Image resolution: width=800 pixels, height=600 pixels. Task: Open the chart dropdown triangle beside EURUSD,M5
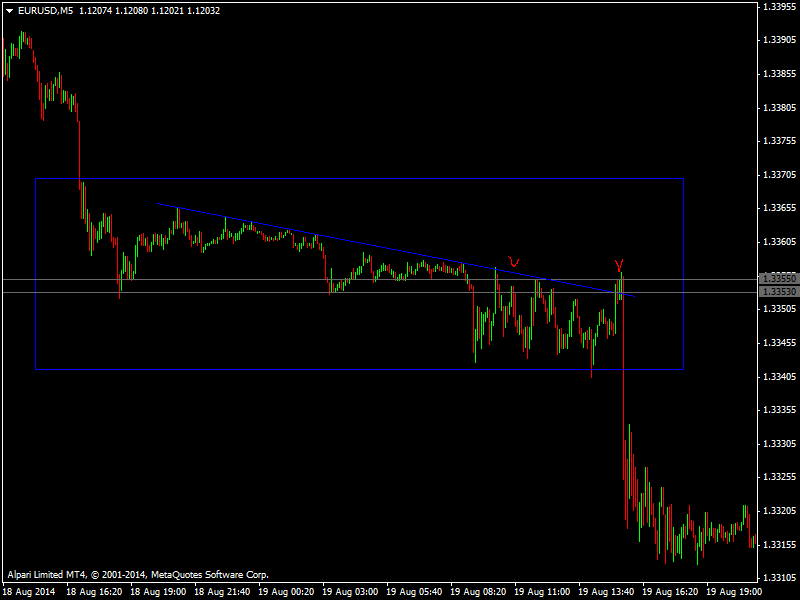coord(9,11)
